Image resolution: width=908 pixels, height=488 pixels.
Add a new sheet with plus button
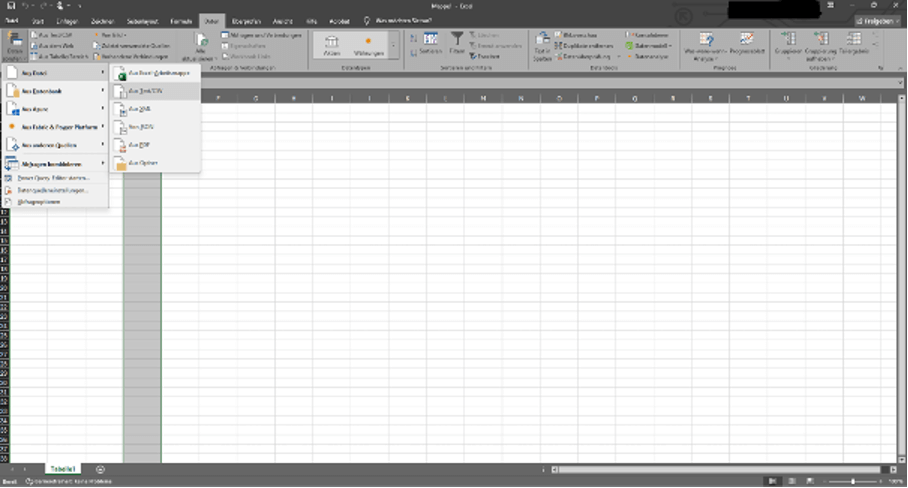(100, 469)
